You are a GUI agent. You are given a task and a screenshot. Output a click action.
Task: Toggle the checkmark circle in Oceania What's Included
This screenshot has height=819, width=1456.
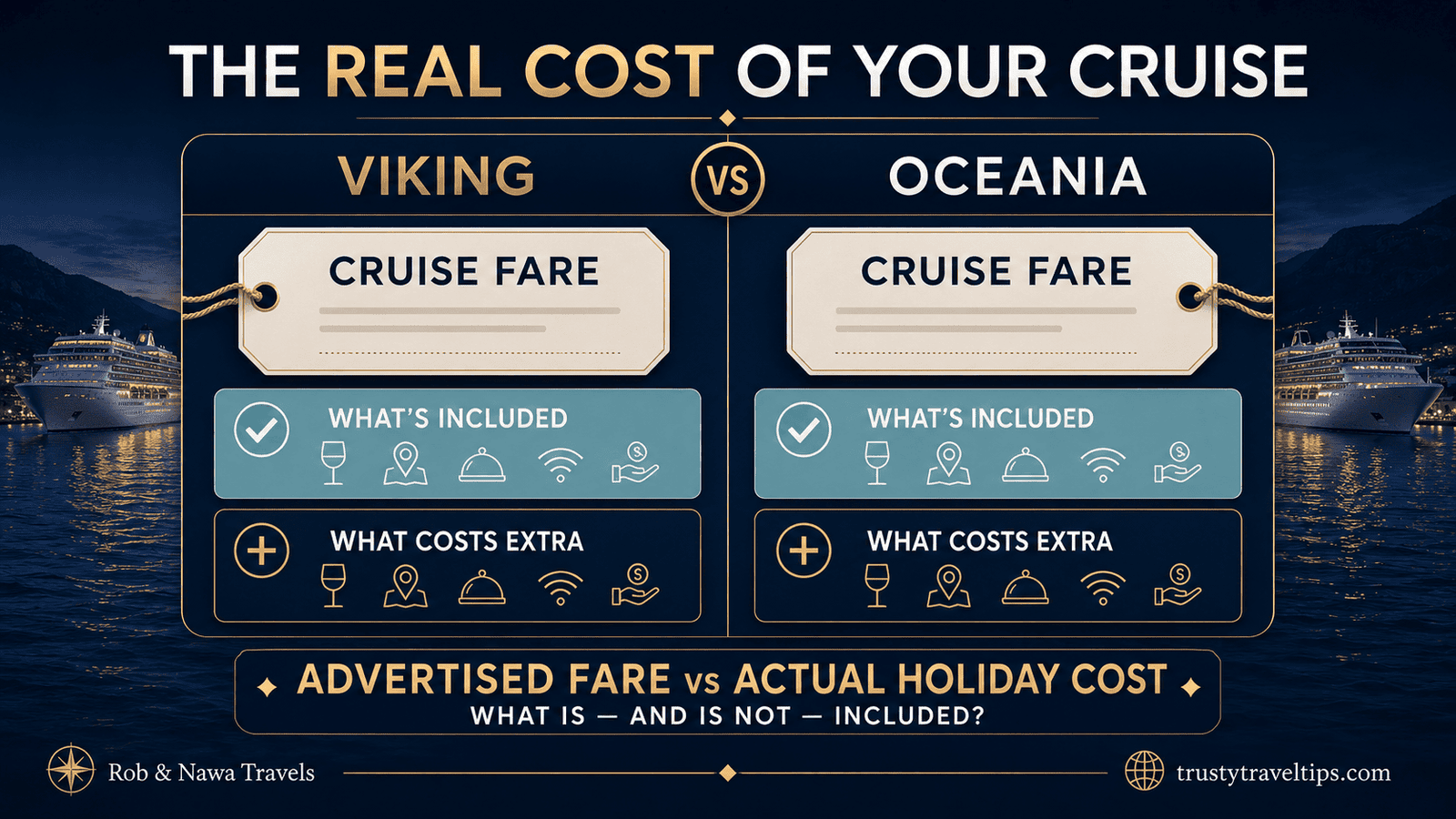tap(804, 430)
